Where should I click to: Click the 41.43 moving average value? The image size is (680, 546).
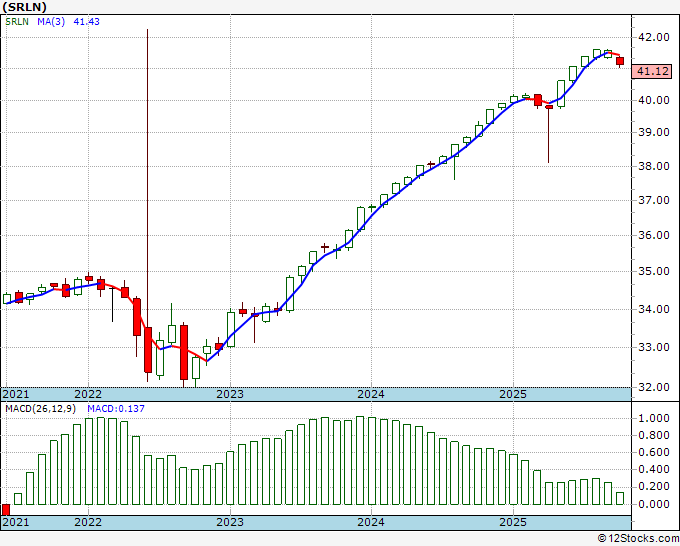[x=86, y=22]
